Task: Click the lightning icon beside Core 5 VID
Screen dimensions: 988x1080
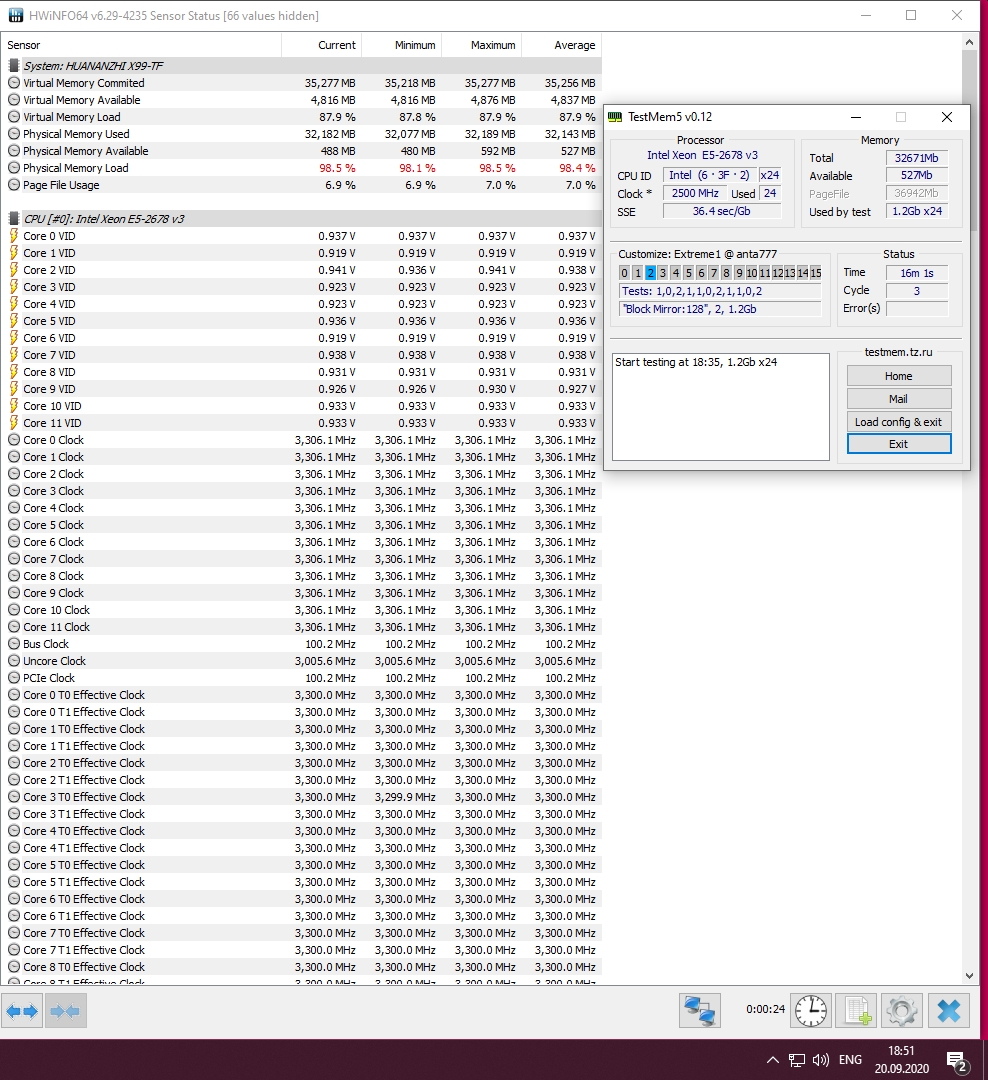Action: [14, 321]
